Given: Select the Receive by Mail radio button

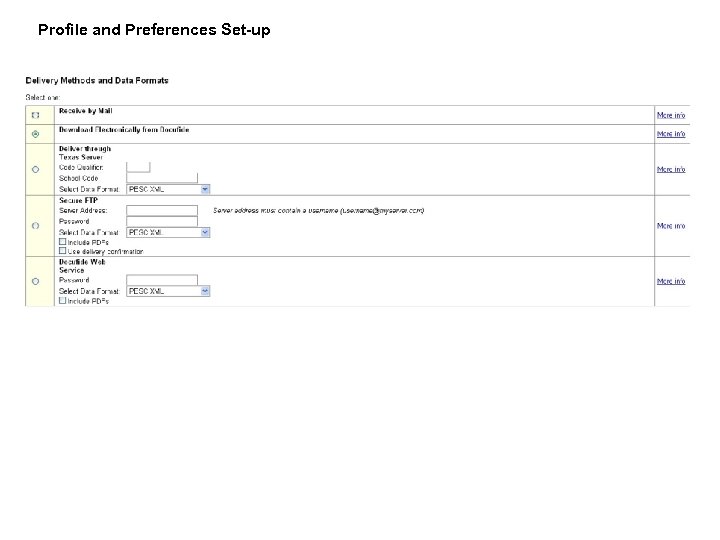Looking at the screenshot, I should pos(36,115).
